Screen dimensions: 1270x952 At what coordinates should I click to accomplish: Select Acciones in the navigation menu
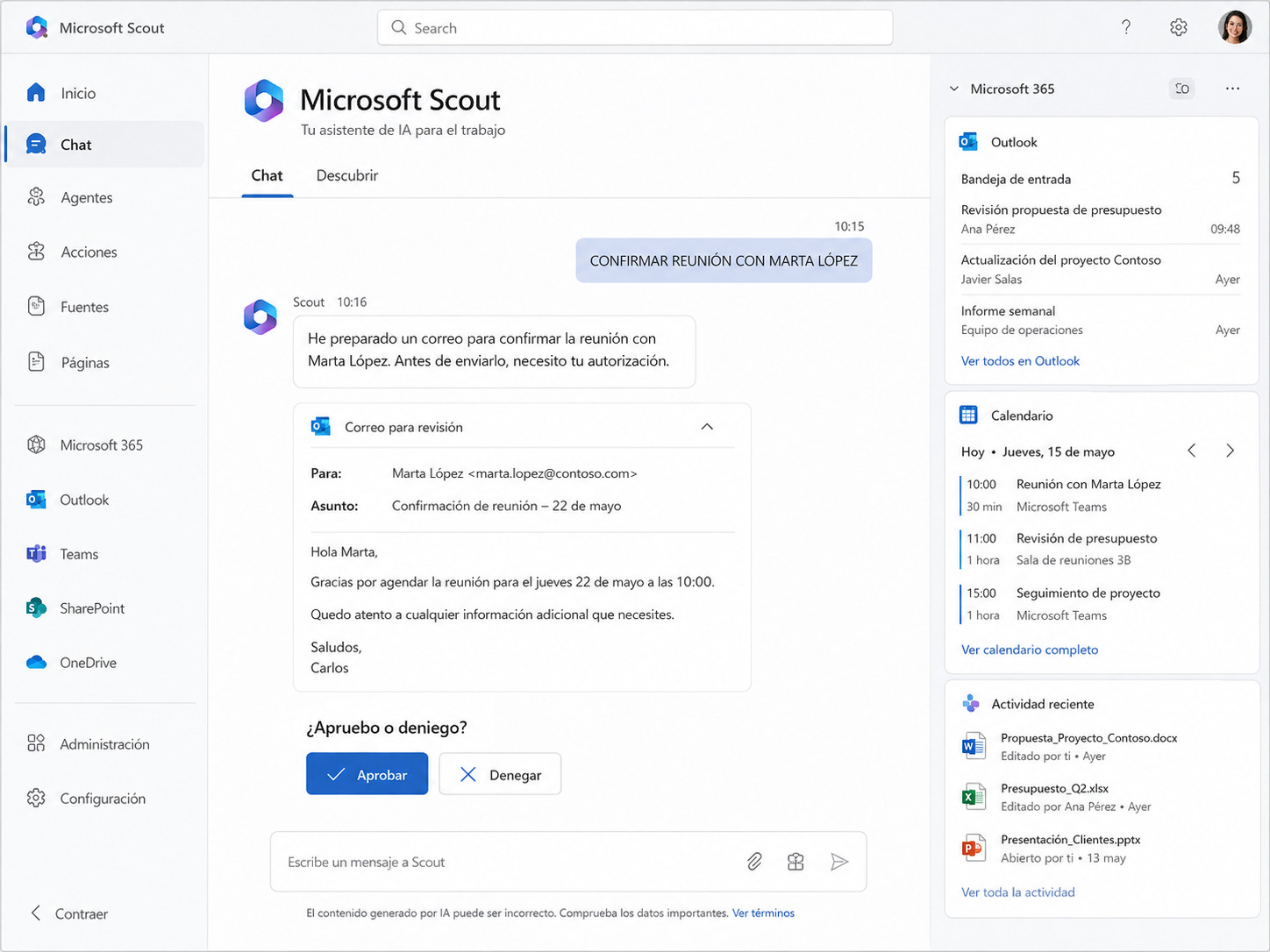(x=105, y=252)
